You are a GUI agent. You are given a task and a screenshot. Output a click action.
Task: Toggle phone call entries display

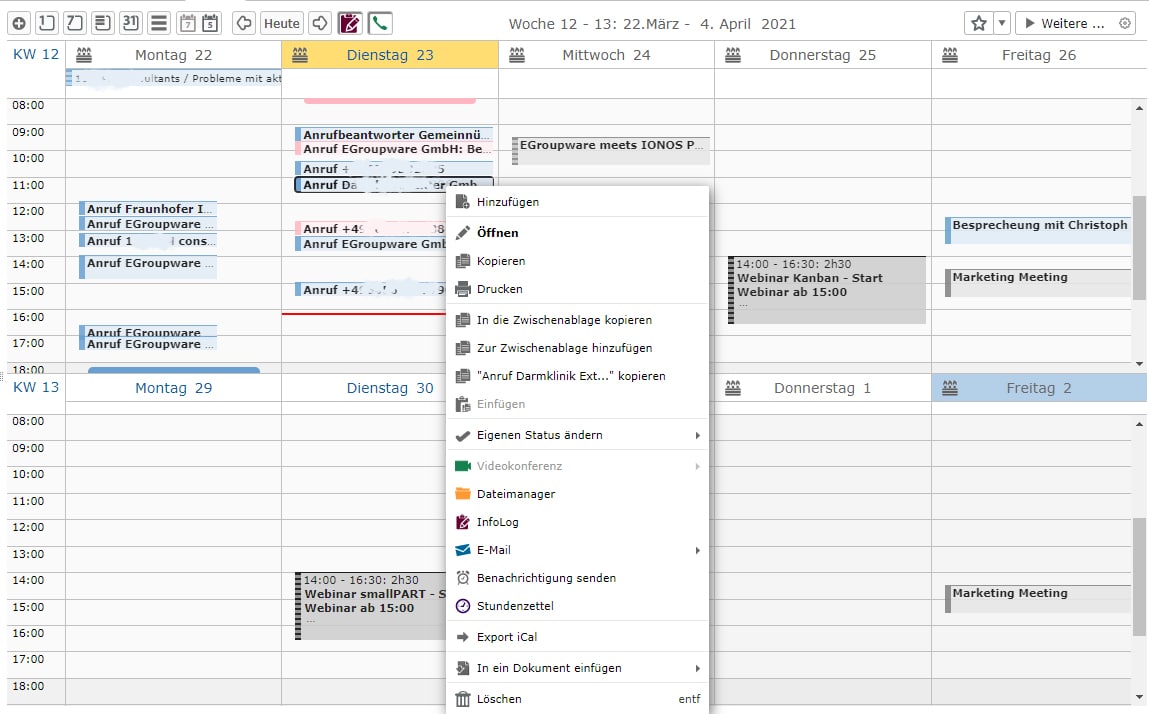pos(380,23)
